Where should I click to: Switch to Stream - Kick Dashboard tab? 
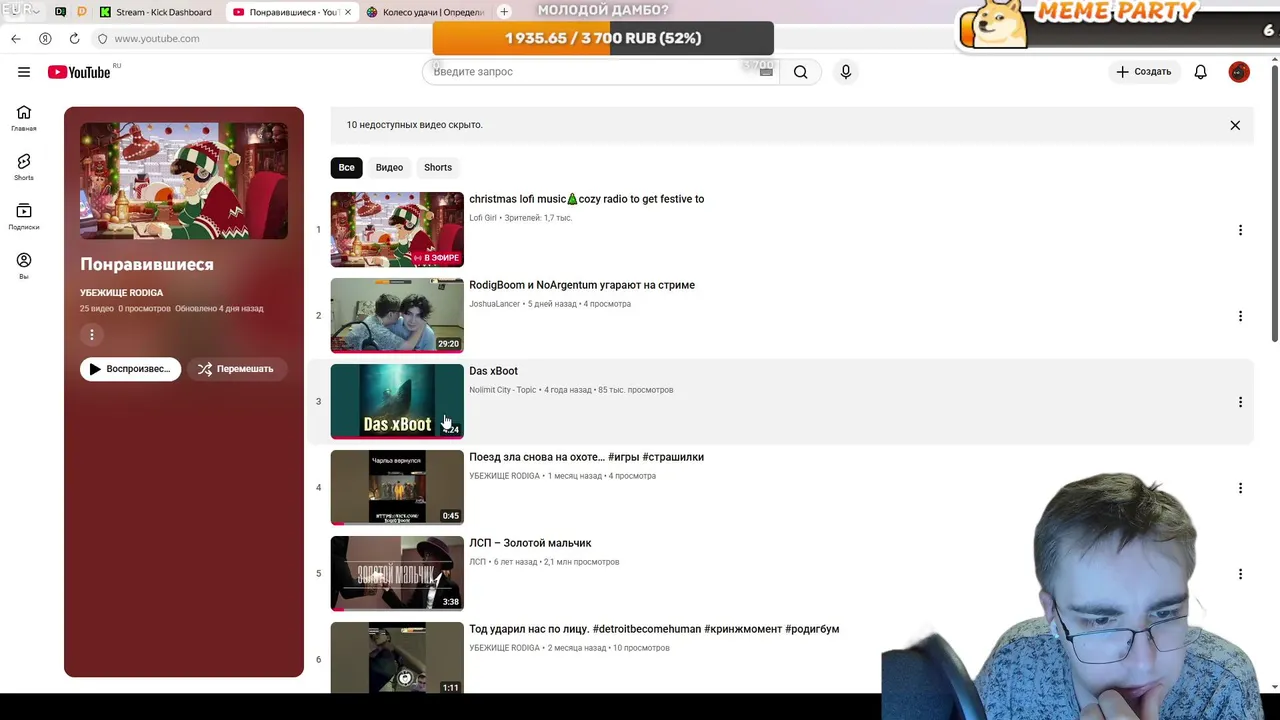coord(157,12)
